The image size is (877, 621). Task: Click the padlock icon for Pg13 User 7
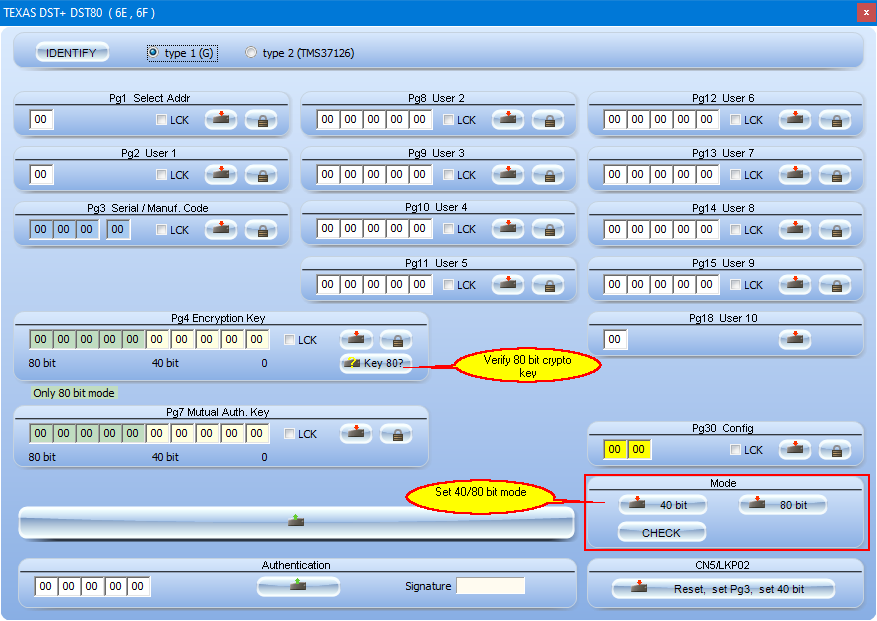(836, 175)
